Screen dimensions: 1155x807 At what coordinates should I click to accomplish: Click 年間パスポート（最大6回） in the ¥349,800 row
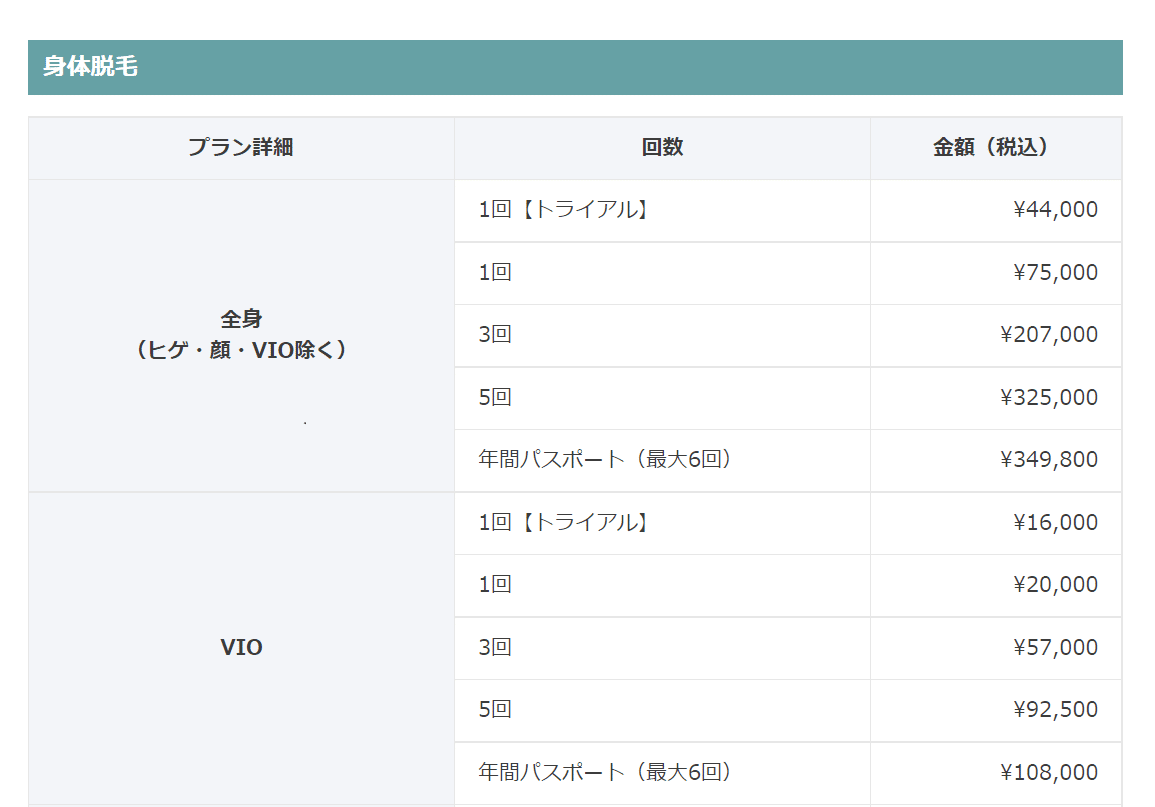605,459
